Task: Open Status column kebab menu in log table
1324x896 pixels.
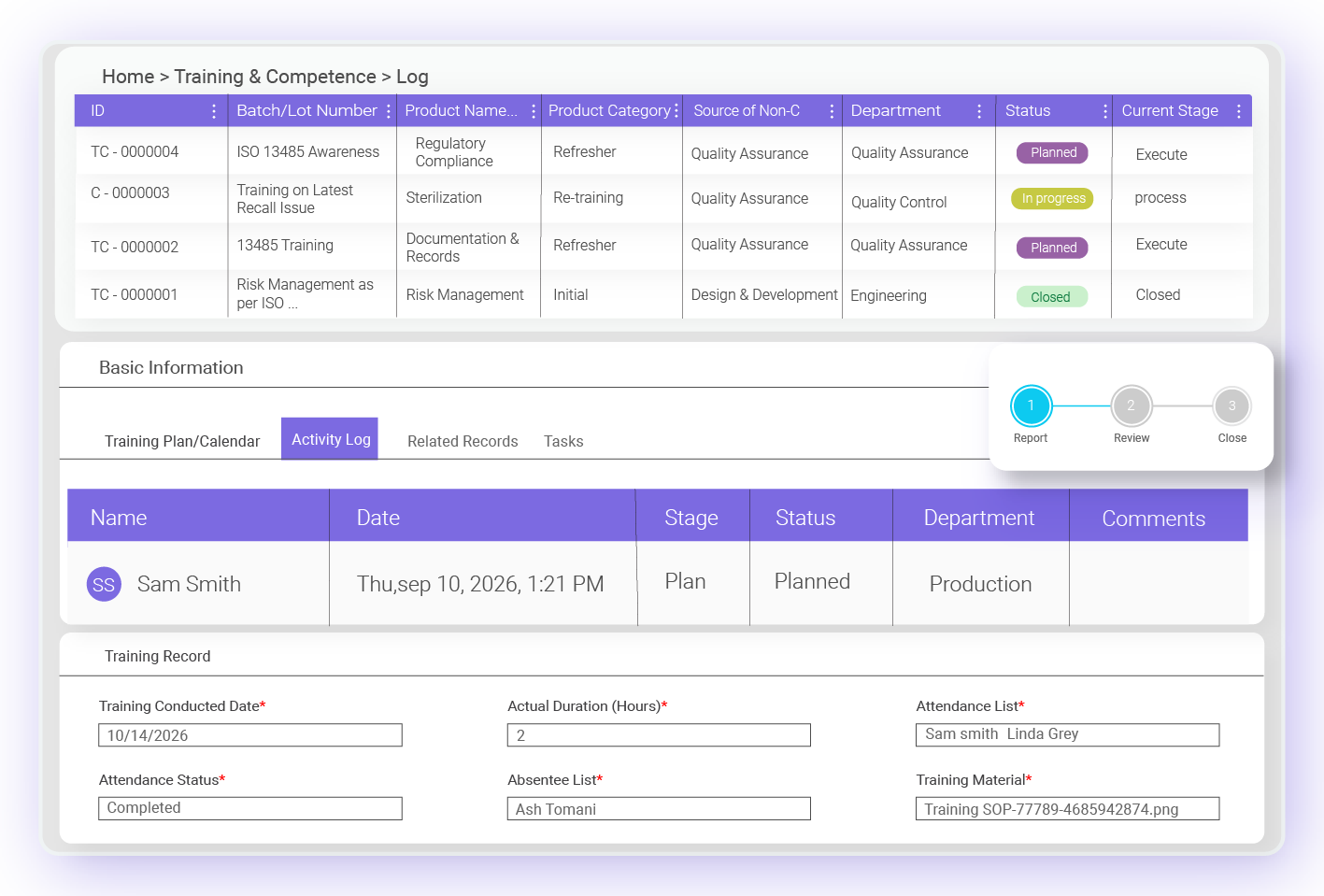Action: [x=1105, y=111]
